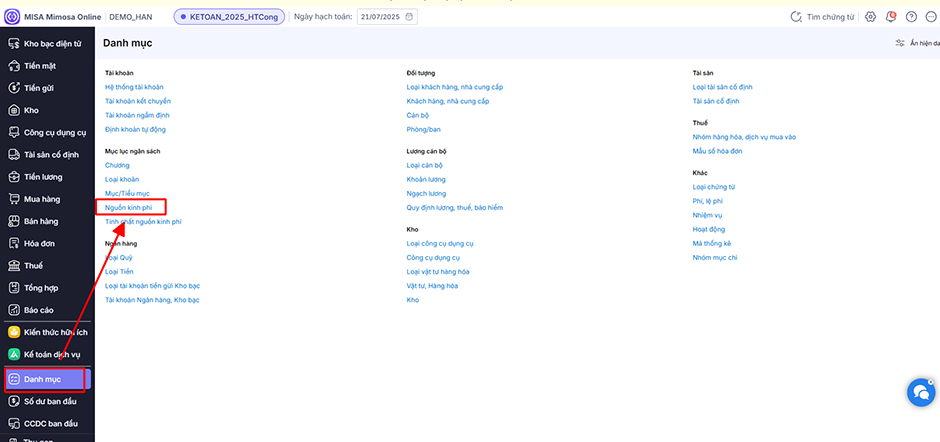
Task: Open the more options ellipsis menu
Action: pos(930,17)
